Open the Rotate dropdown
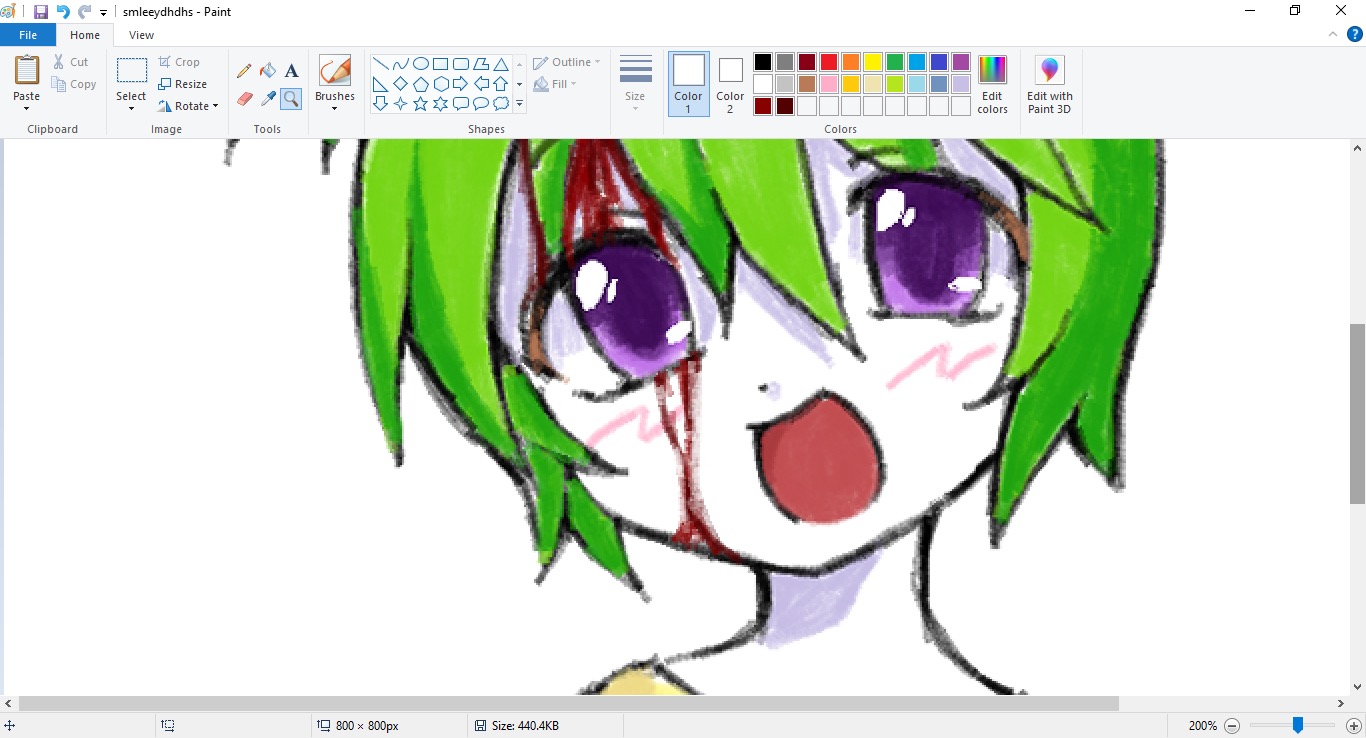Screen dimensions: 1366x738 click(189, 106)
